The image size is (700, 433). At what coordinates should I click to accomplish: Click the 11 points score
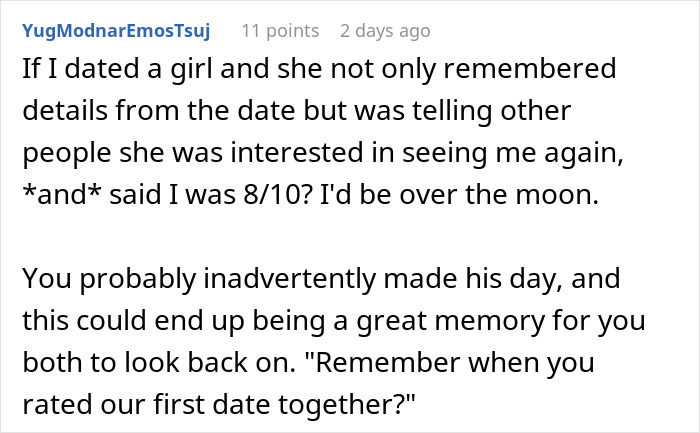[x=280, y=31]
